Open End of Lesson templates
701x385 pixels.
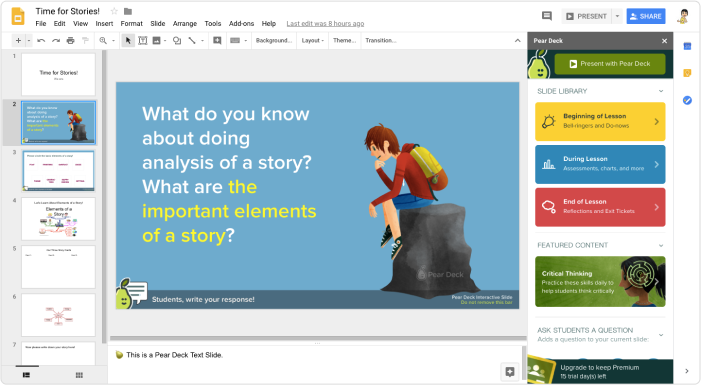point(600,207)
